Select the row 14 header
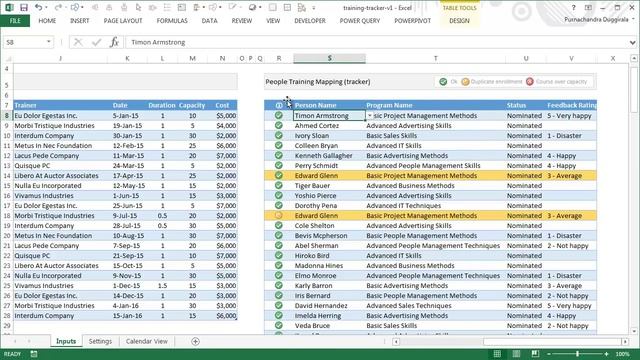The height and width of the screenshot is (360, 640). tap(7, 176)
